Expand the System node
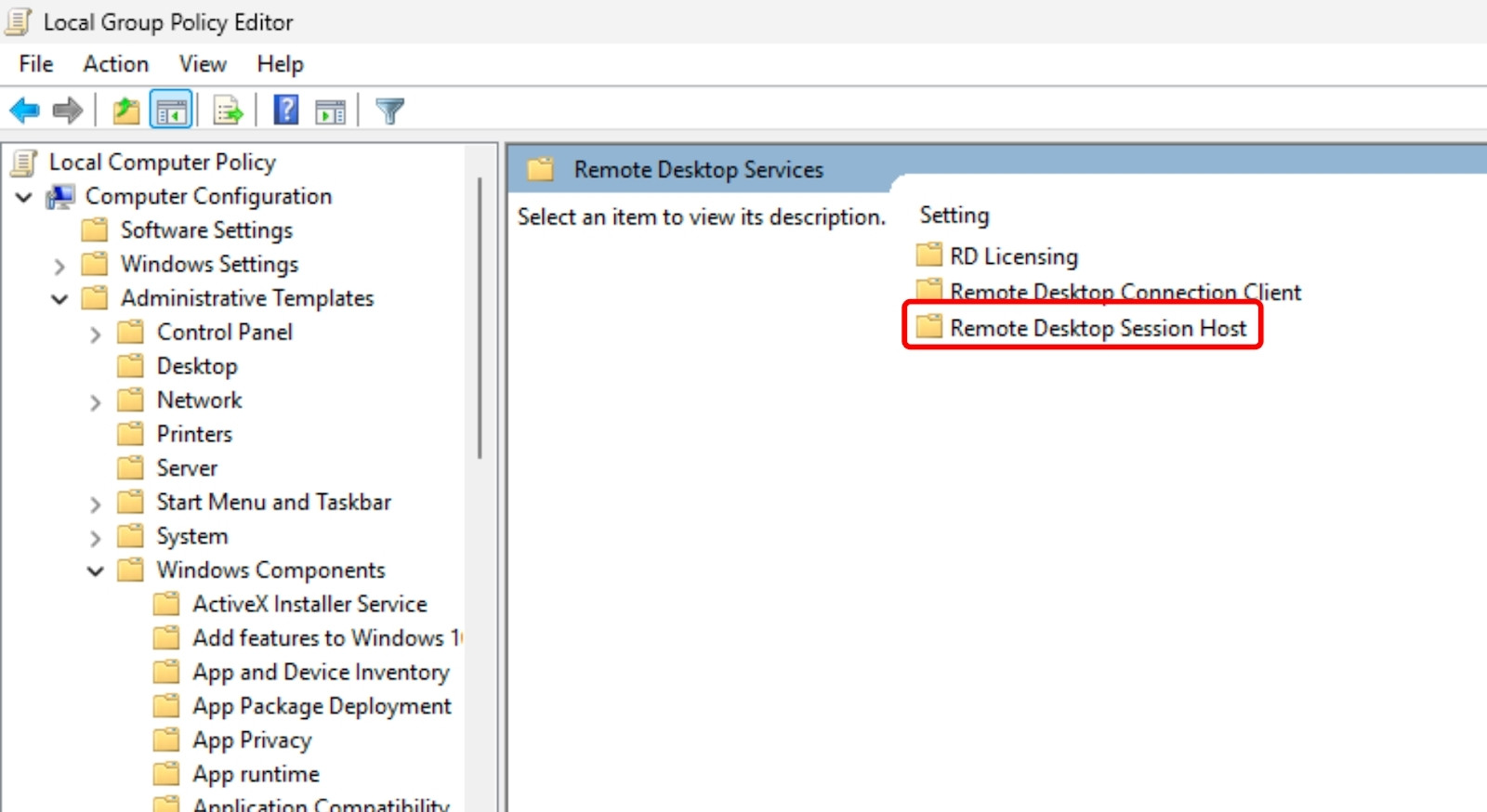1487x812 pixels. (x=96, y=538)
